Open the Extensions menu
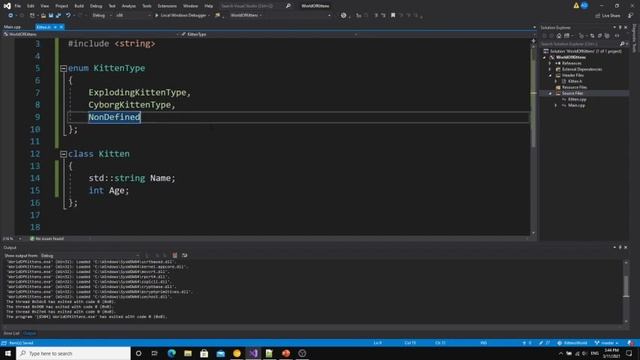 (x=167, y=6)
